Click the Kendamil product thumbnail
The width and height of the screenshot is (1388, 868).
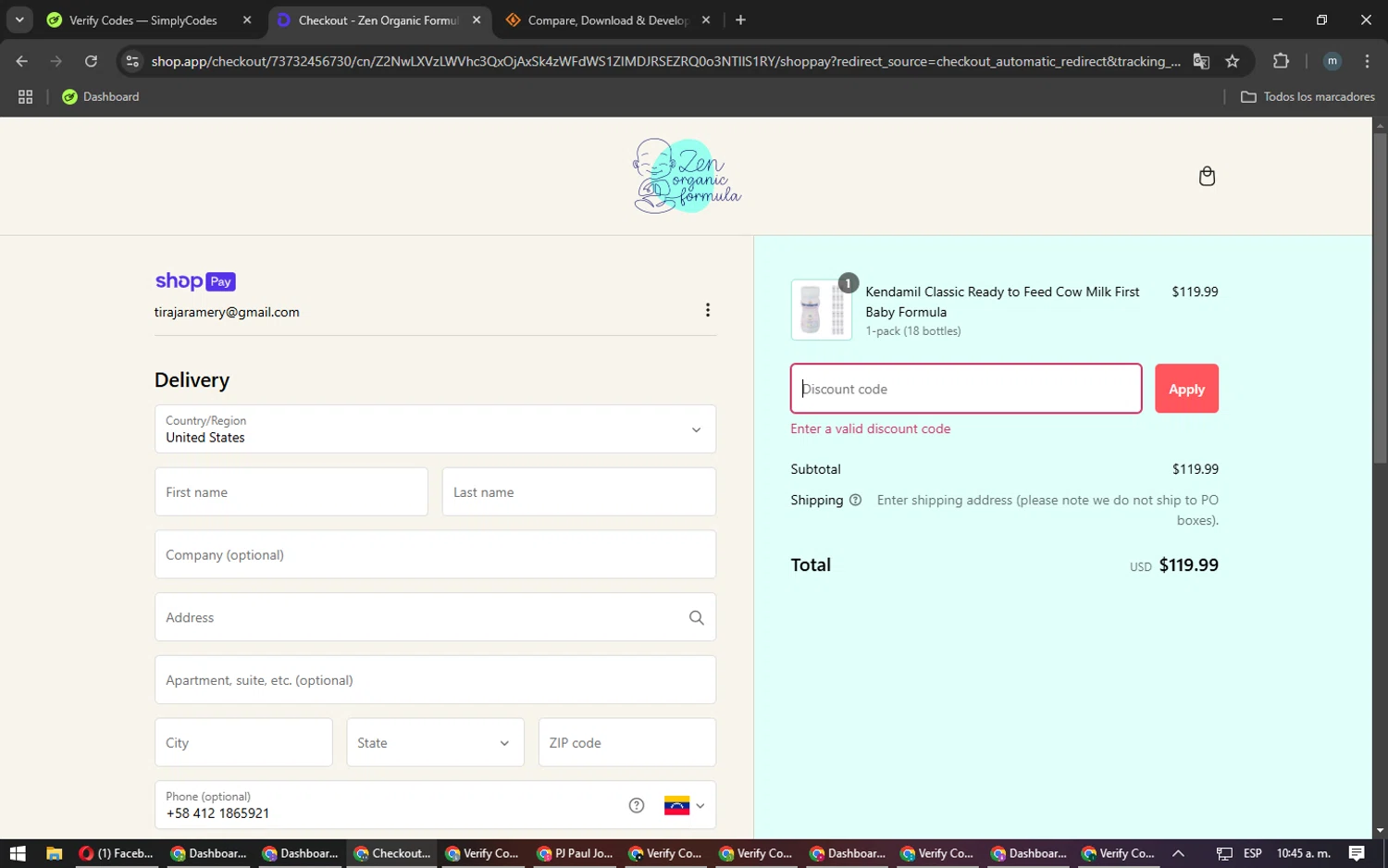point(822,310)
